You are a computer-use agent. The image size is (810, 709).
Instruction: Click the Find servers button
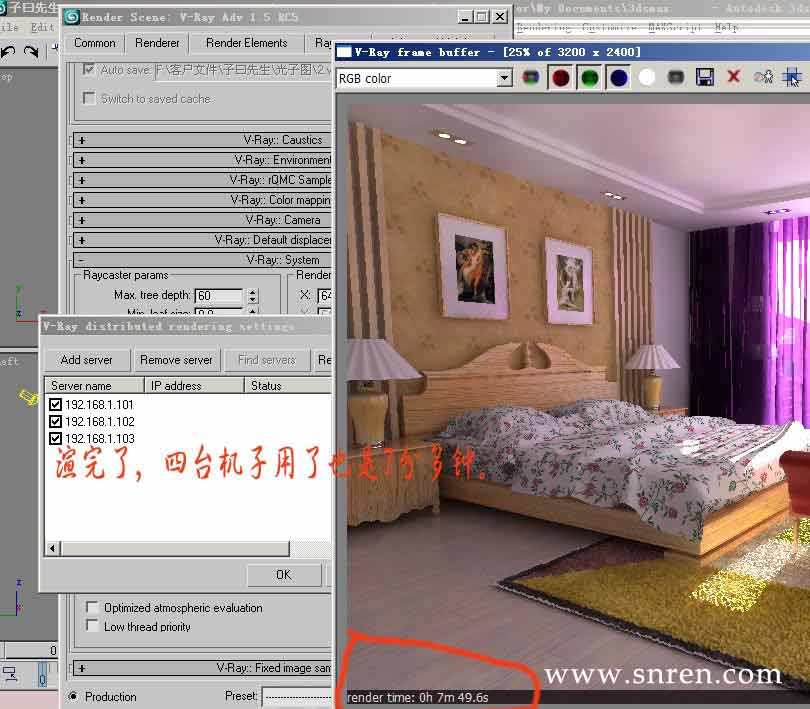267,360
